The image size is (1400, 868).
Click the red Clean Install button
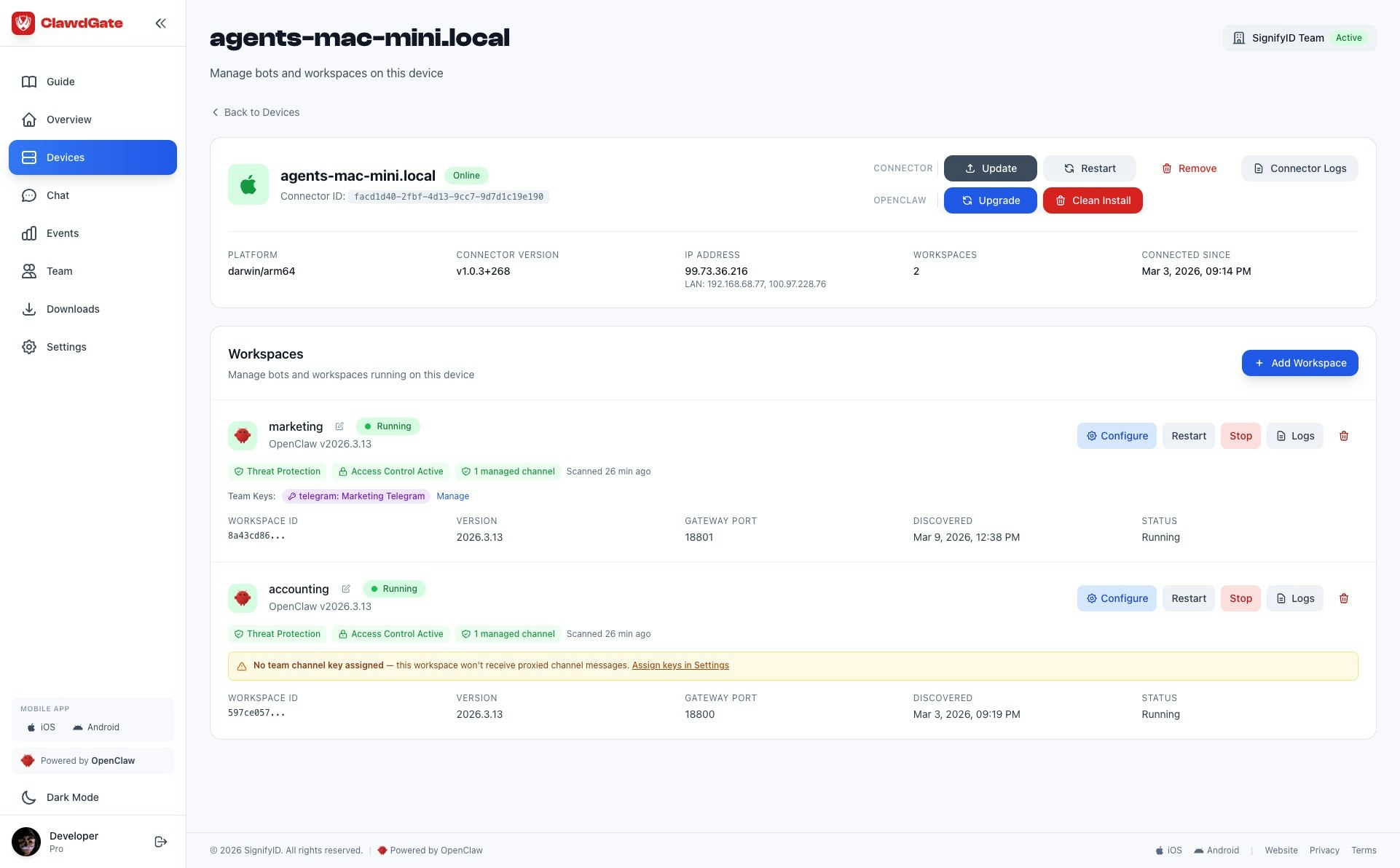pyautogui.click(x=1092, y=200)
